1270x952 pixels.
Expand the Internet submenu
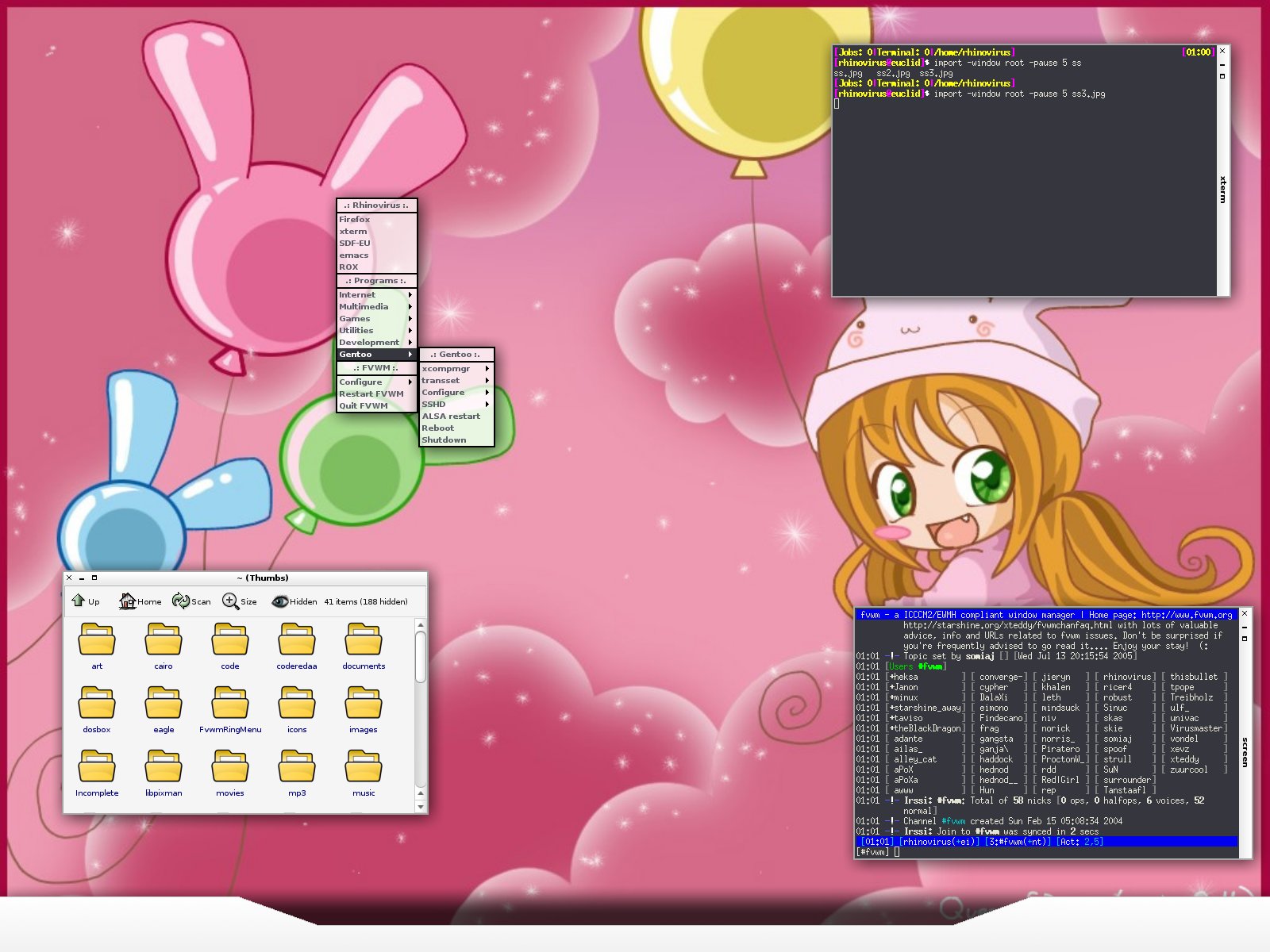point(377,294)
